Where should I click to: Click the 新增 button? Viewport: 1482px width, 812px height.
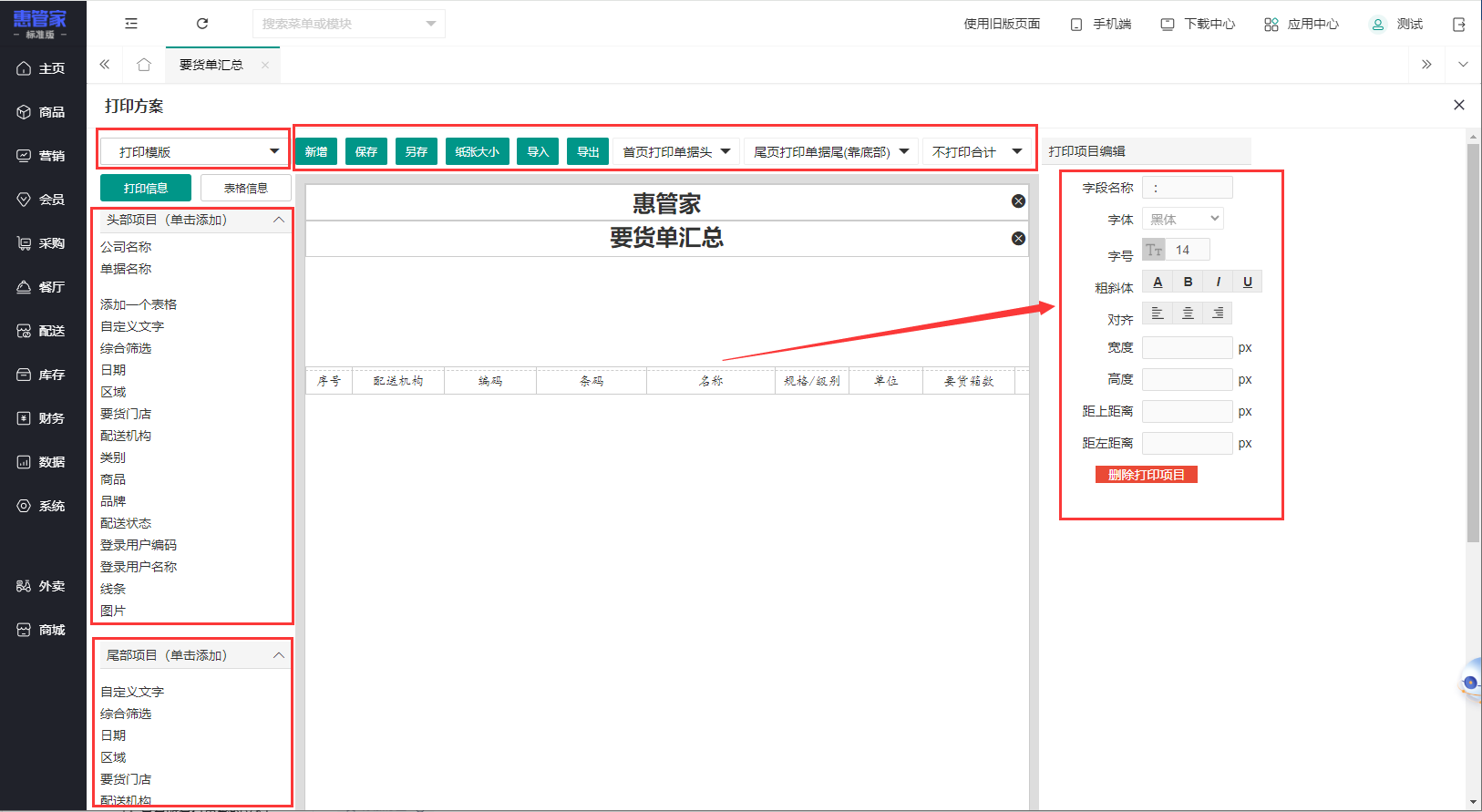316,152
